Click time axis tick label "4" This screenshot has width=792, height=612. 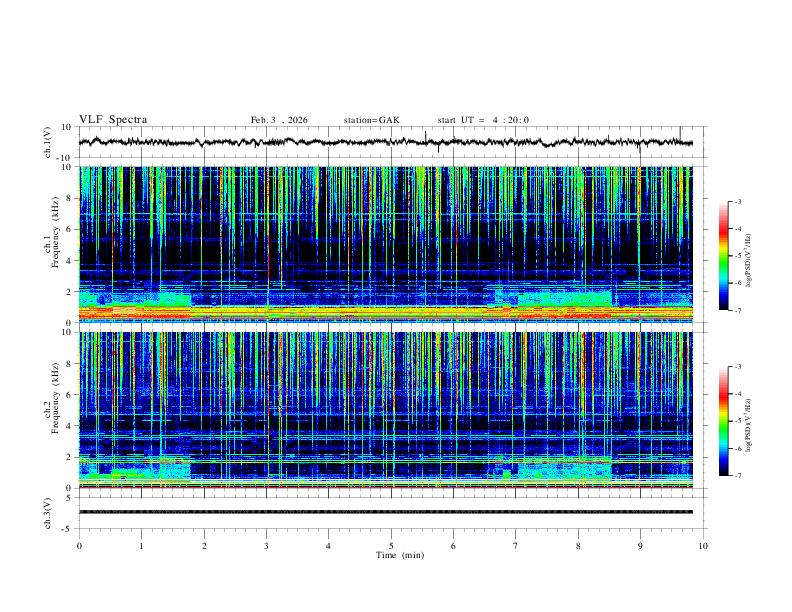click(329, 546)
